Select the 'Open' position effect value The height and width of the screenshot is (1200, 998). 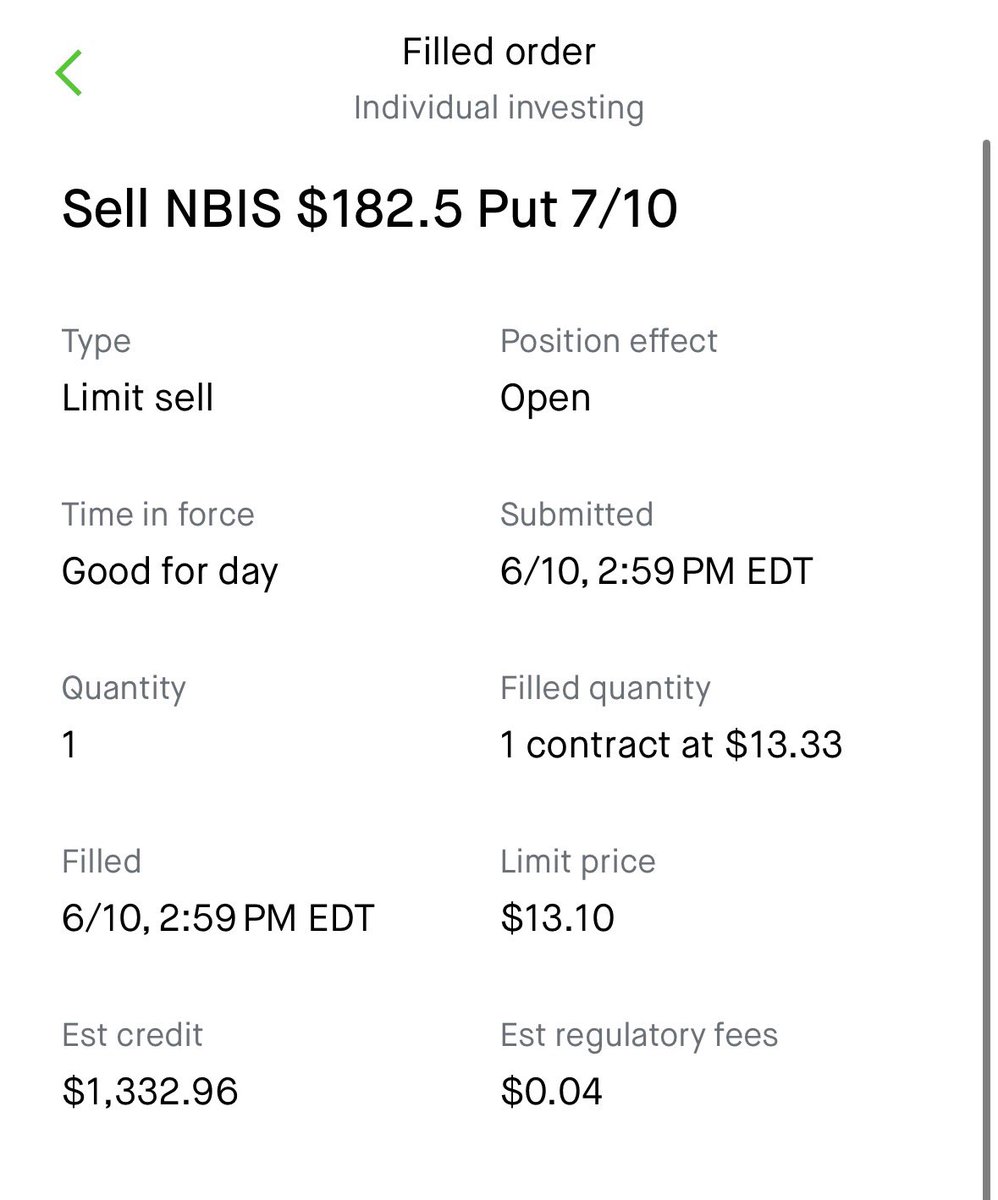545,399
